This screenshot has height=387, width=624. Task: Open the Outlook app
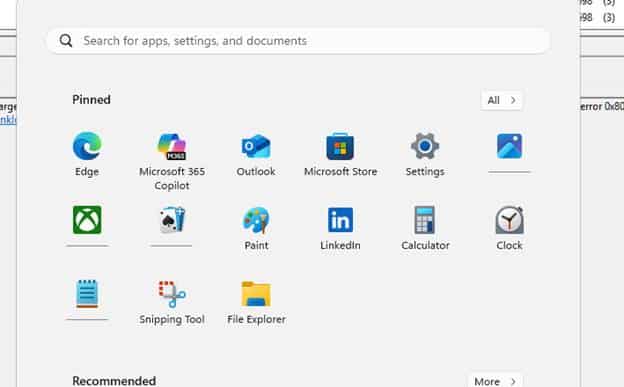(256, 154)
